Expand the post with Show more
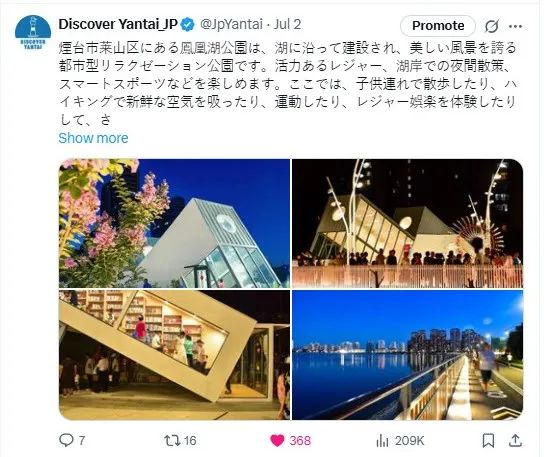 point(93,138)
